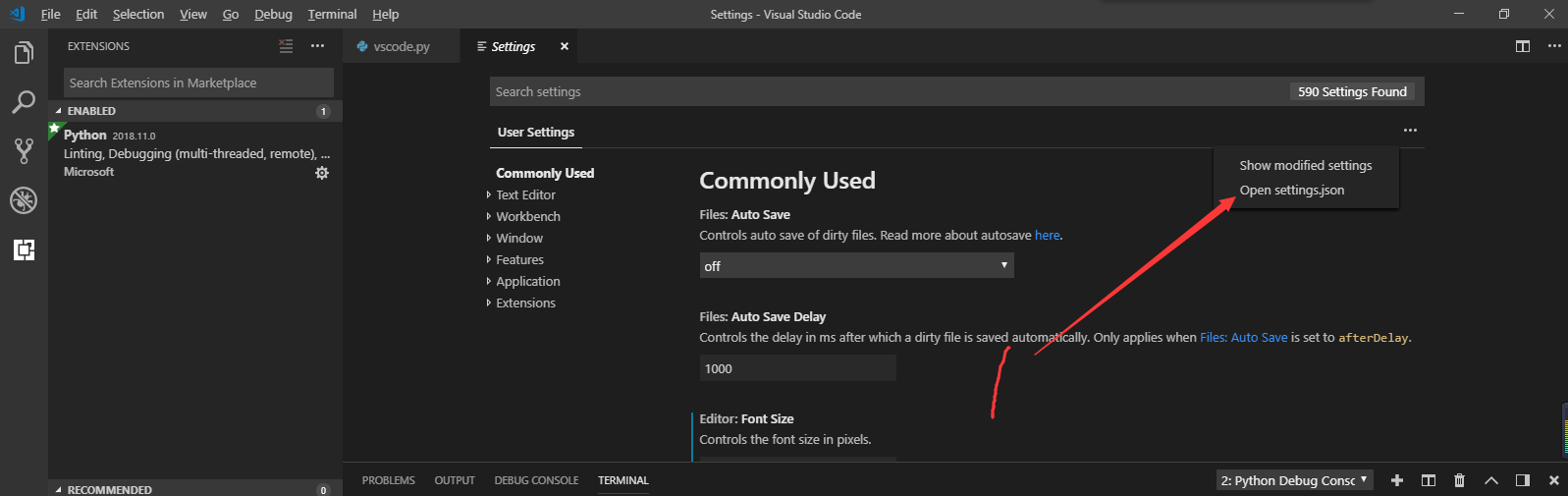The height and width of the screenshot is (496, 1568).
Task: Choose Show modified settings from menu
Action: click(x=1306, y=165)
